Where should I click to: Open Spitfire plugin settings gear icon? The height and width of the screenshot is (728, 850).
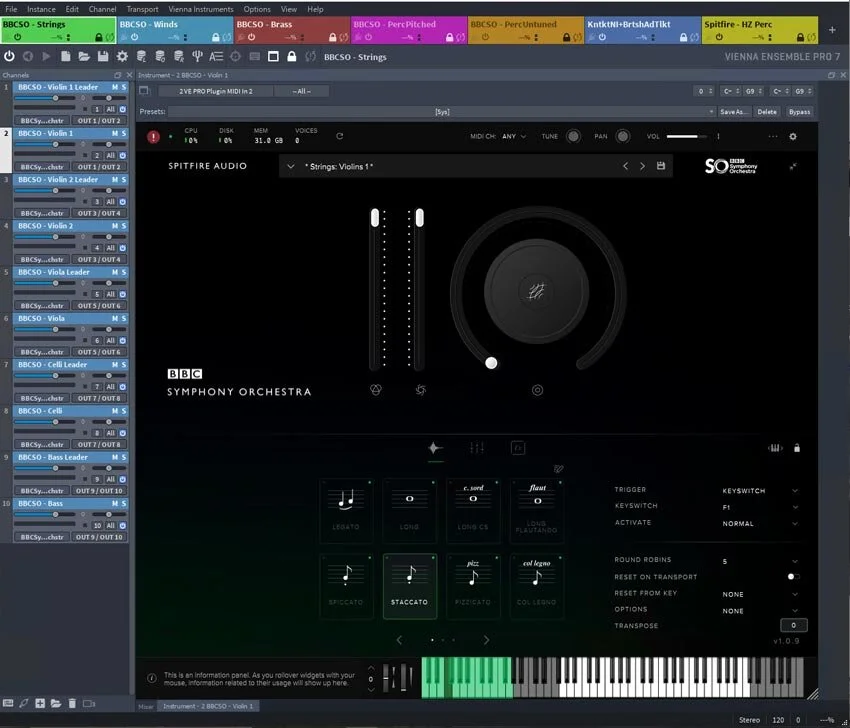point(793,137)
